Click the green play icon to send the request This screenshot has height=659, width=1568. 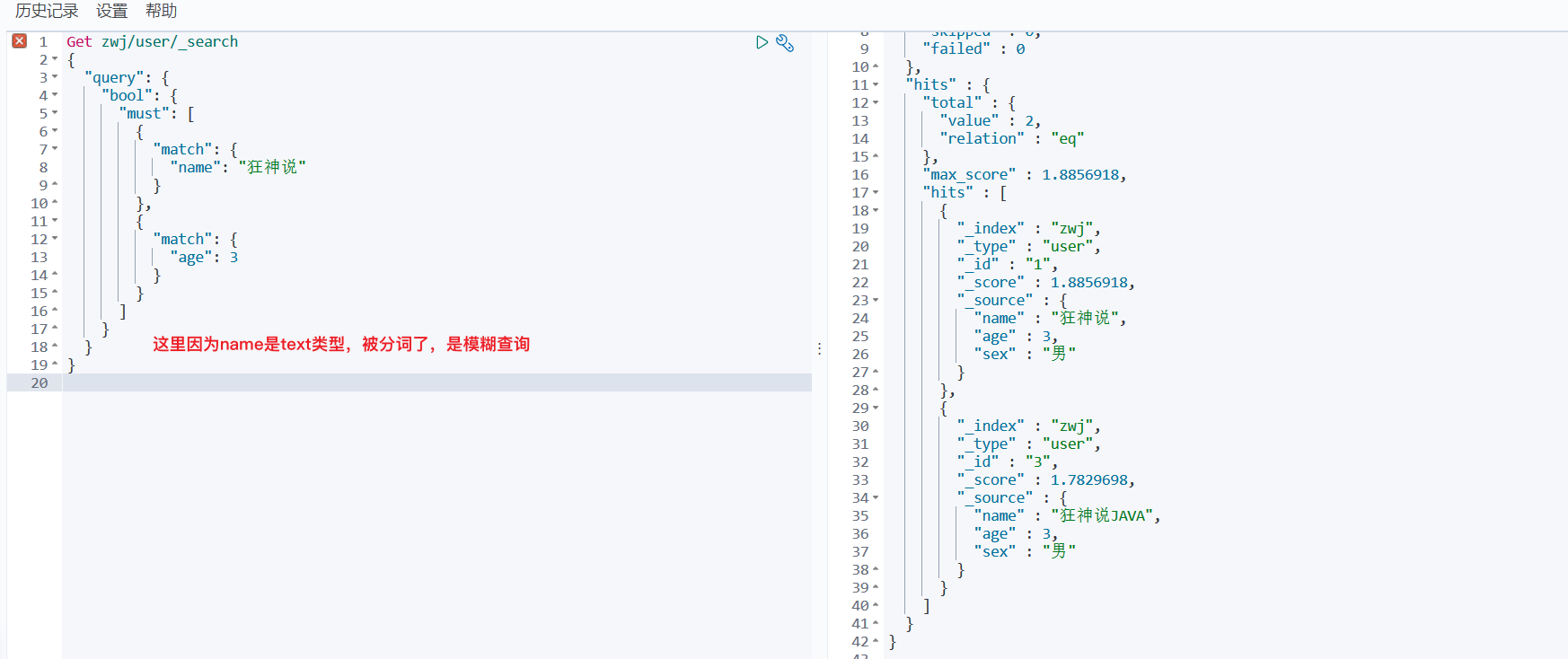tap(762, 42)
